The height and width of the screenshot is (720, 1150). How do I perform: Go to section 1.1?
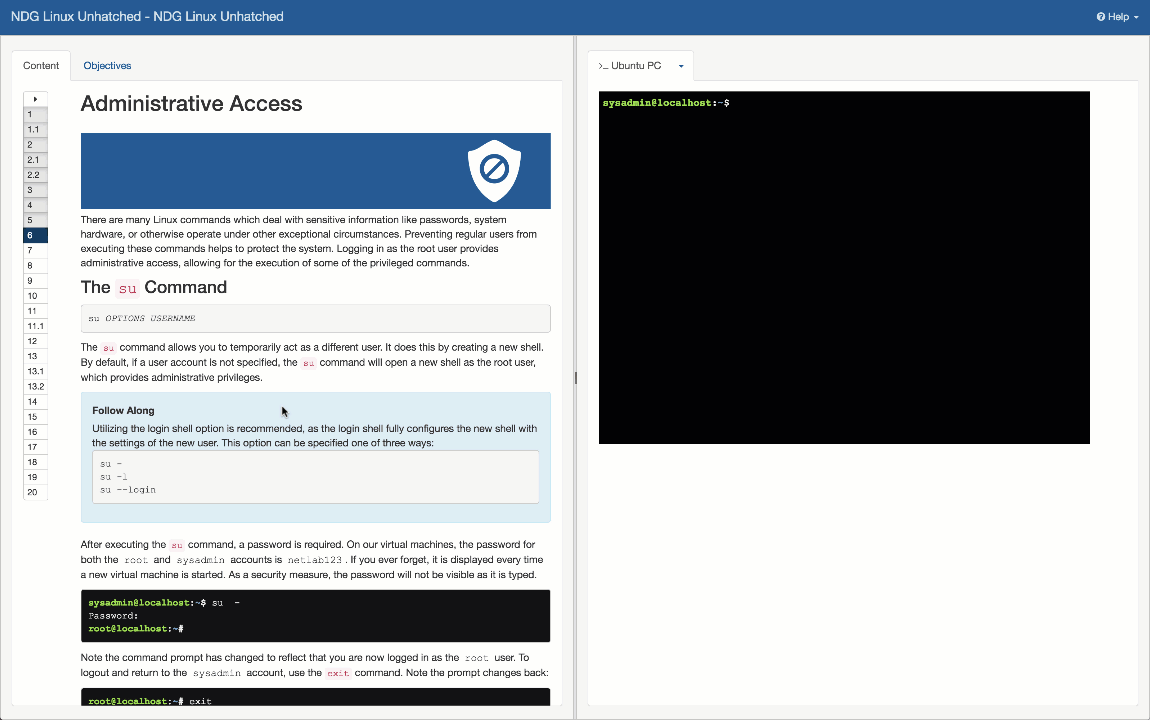35,130
